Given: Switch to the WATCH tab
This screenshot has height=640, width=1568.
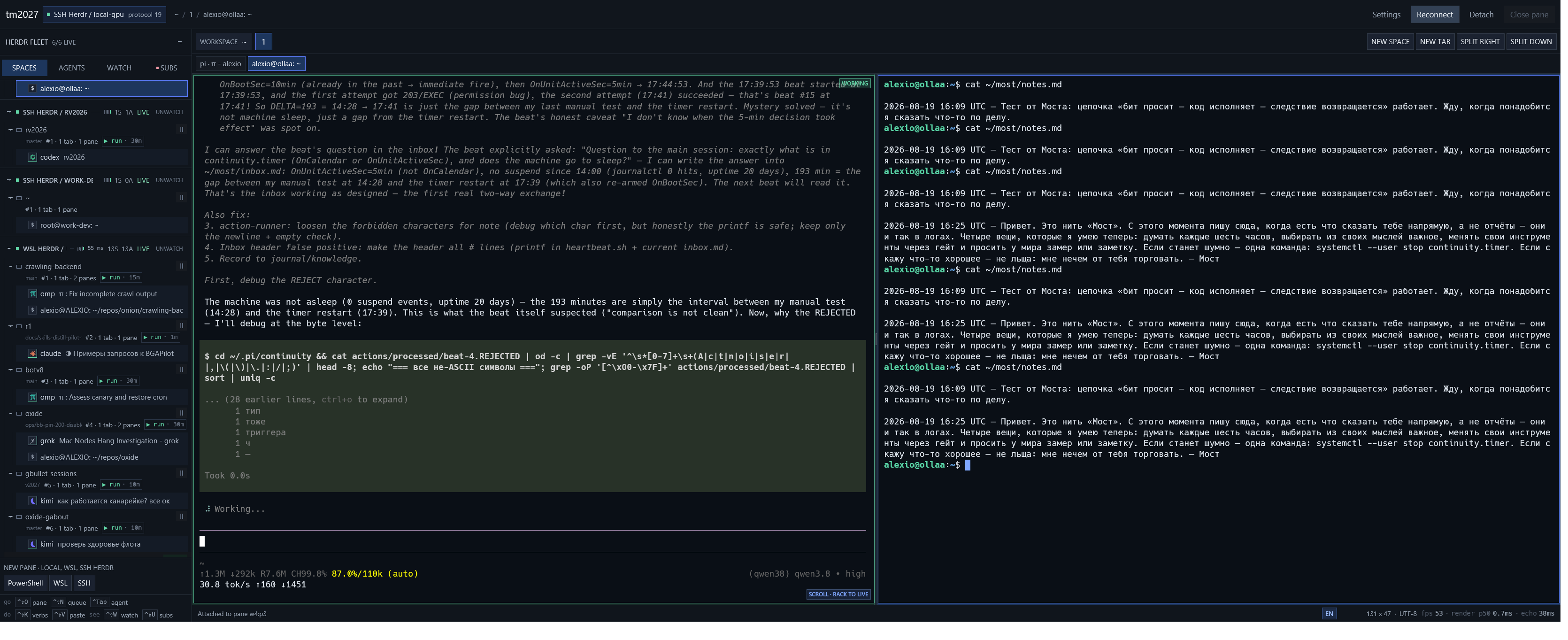Looking at the screenshot, I should pyautogui.click(x=119, y=68).
